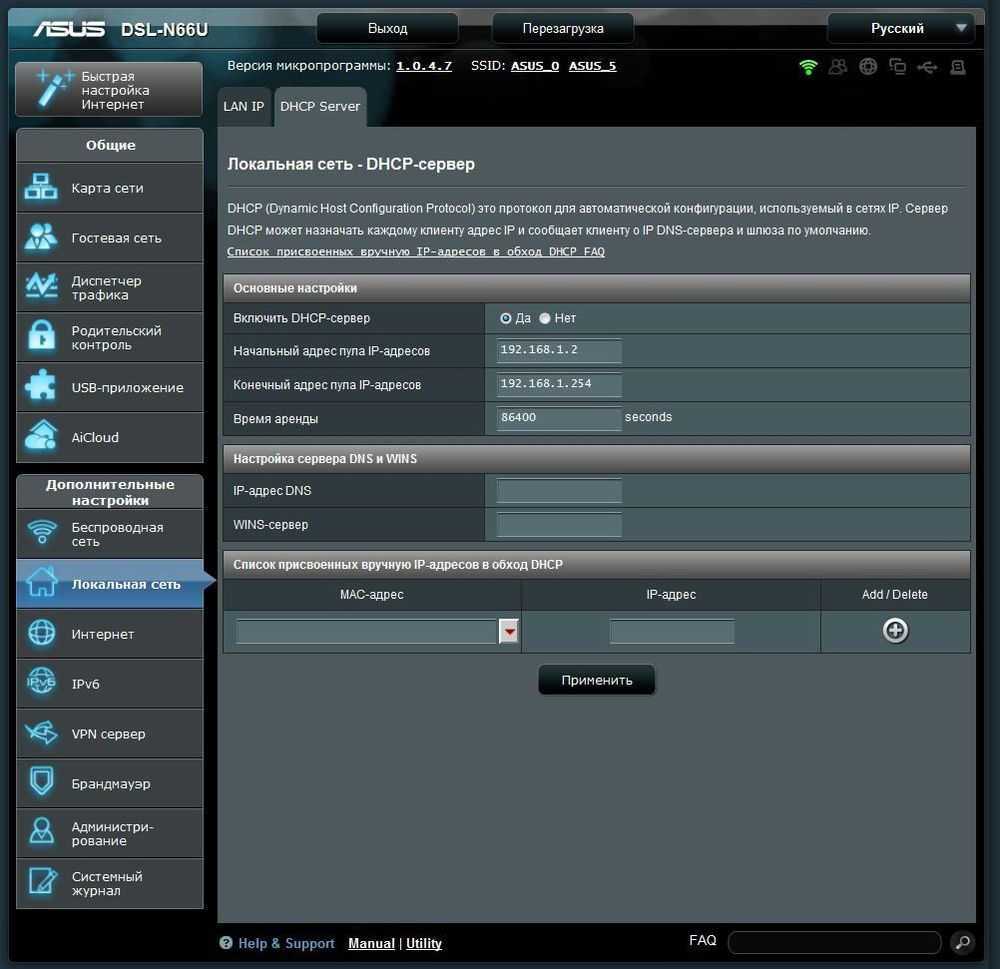This screenshot has width=1000, height=969.
Task: Open Родительский контроль padlock icon
Action: click(x=42, y=338)
